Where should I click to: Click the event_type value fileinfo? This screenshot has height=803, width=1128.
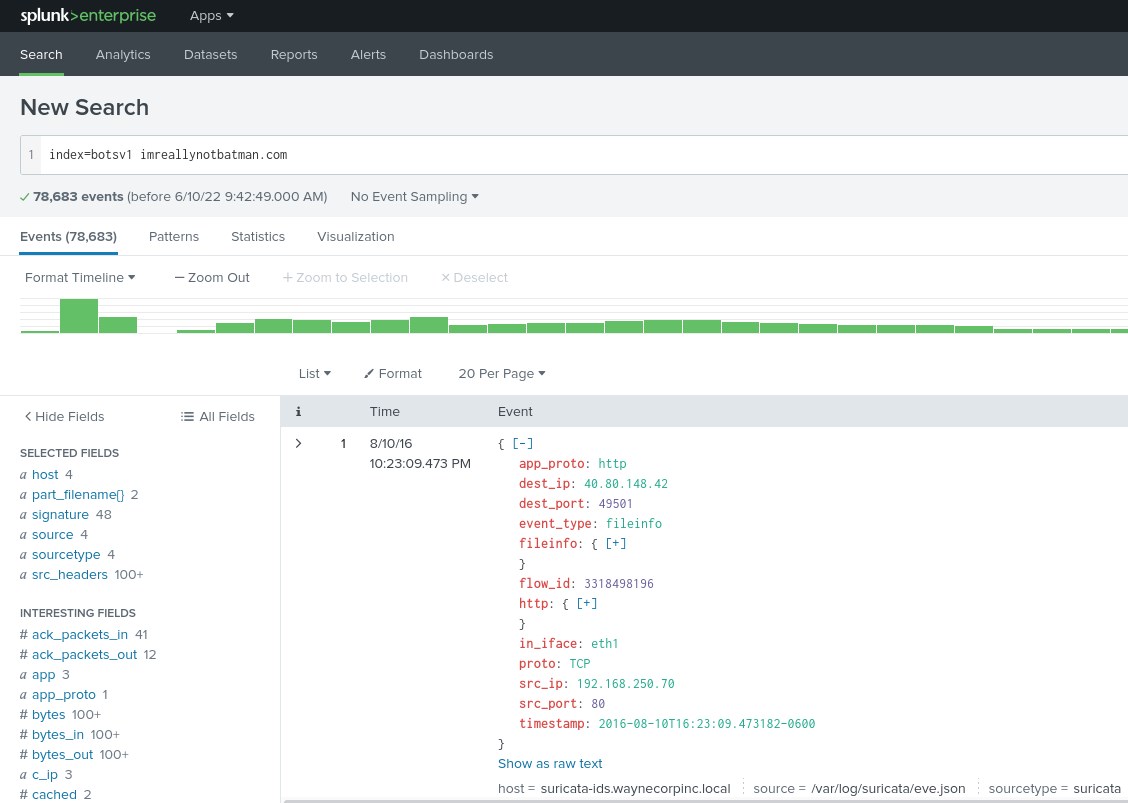634,524
